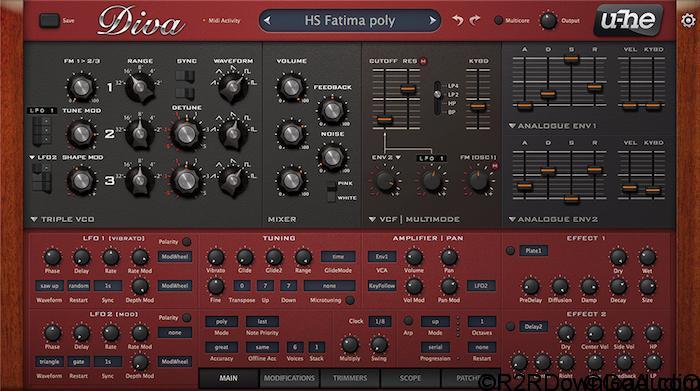Click the Tuning Vibrato knob
Screen dimensions: 700x391
coord(216,257)
